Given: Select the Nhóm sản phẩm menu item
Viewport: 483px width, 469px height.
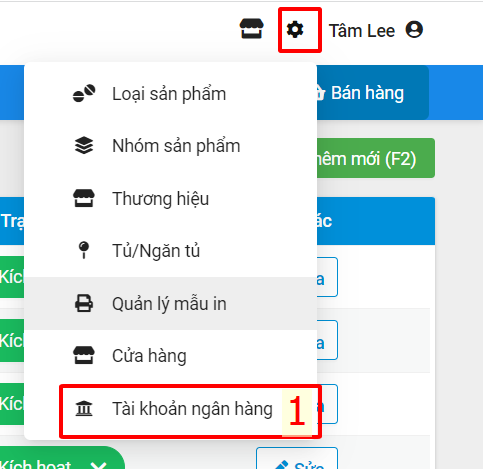Looking at the screenshot, I should [170, 146].
